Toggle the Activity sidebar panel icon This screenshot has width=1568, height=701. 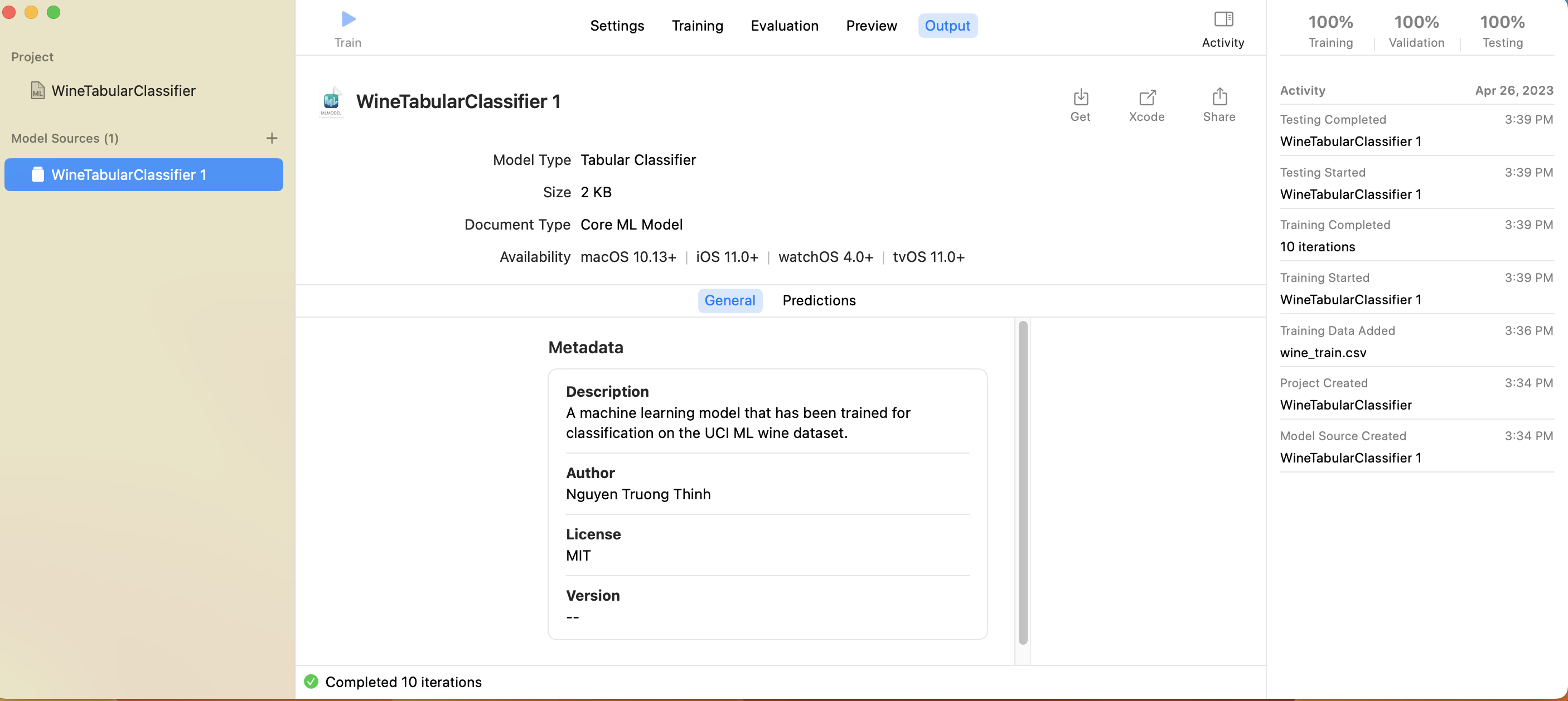click(1223, 20)
